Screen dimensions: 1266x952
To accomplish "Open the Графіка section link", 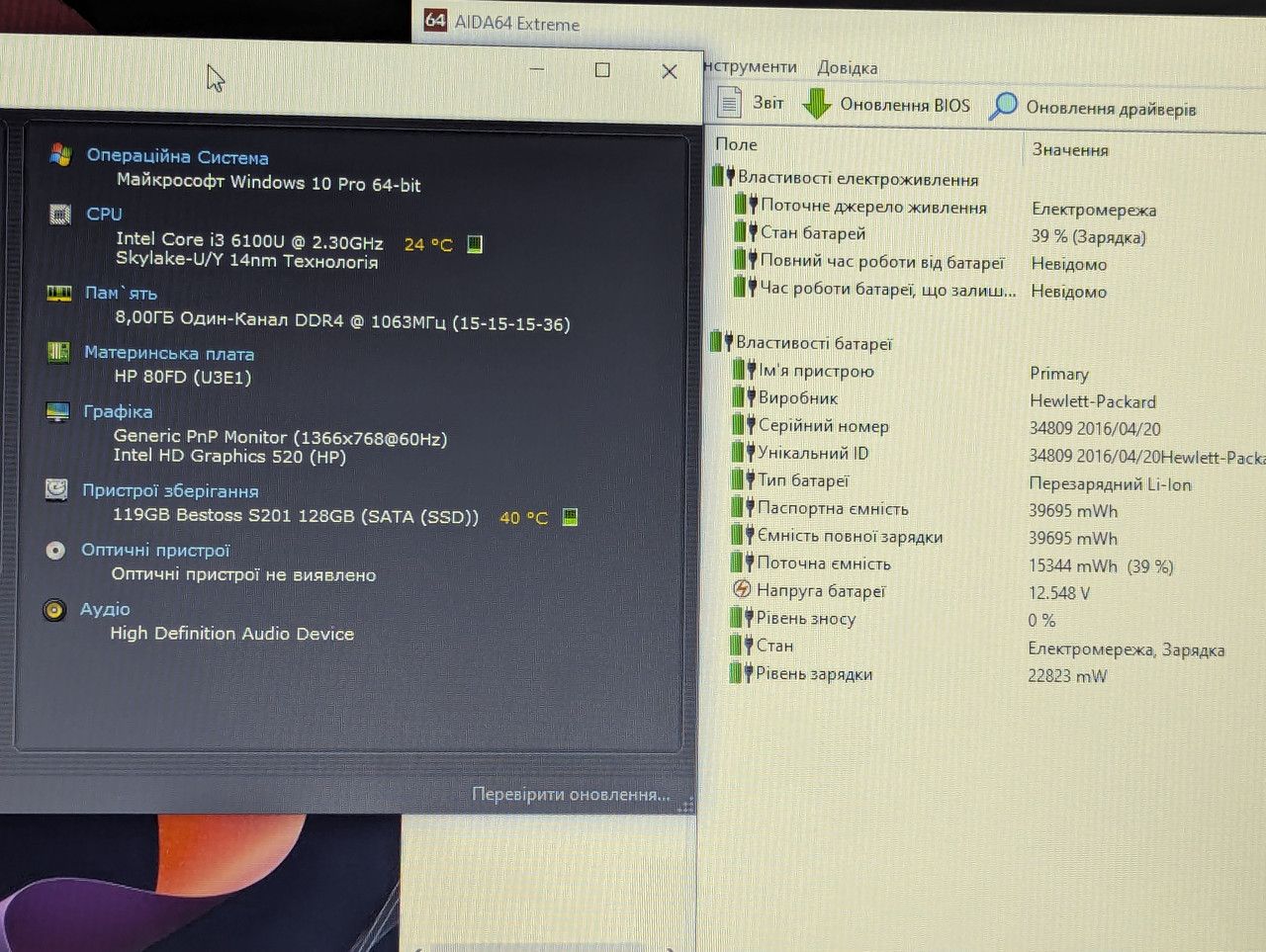I will (x=118, y=411).
